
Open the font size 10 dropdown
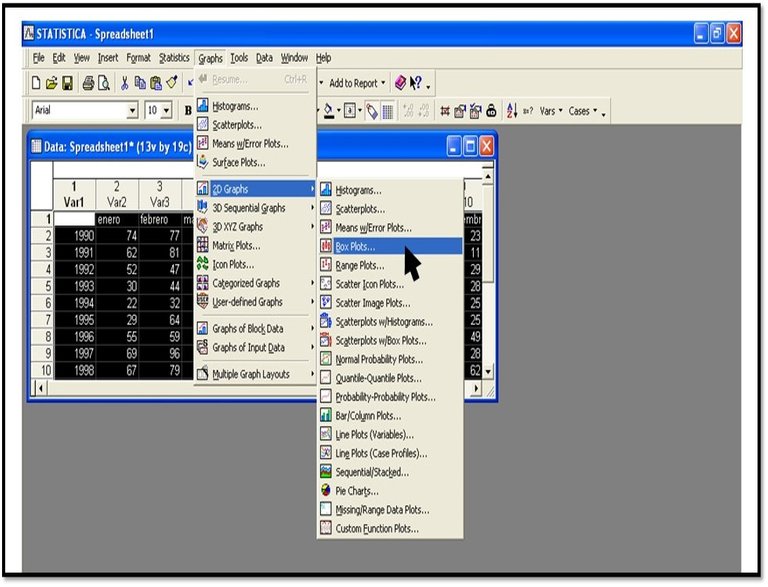(x=167, y=111)
